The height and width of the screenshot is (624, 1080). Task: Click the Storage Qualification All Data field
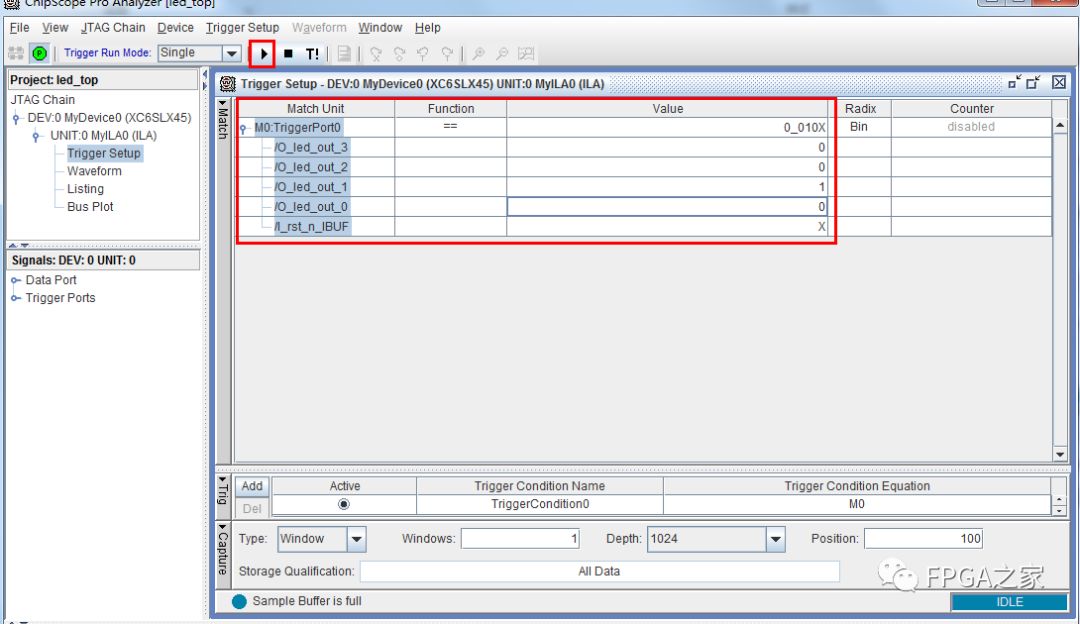pyautogui.click(x=599, y=571)
